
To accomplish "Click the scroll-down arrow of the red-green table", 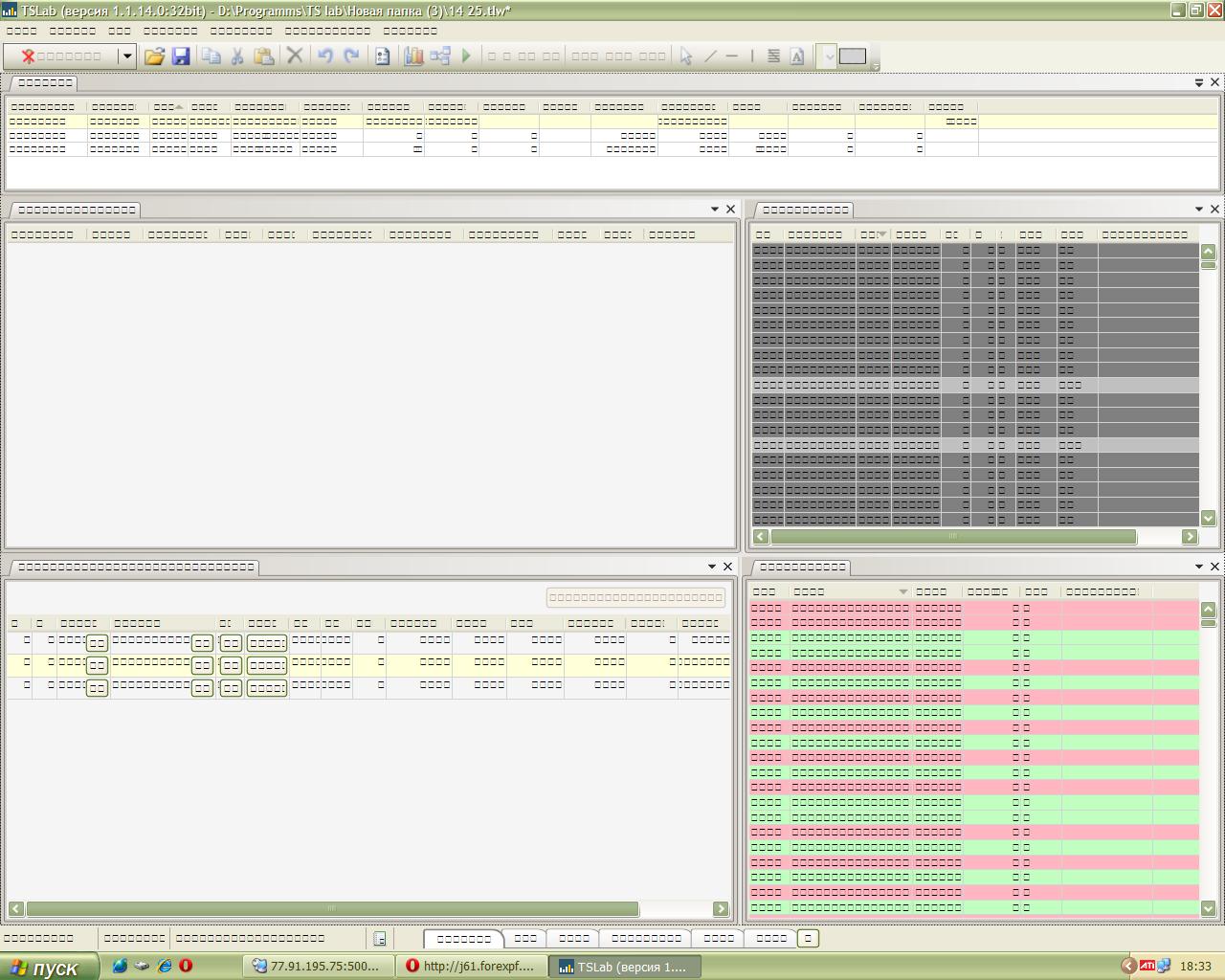I will [1208, 908].
